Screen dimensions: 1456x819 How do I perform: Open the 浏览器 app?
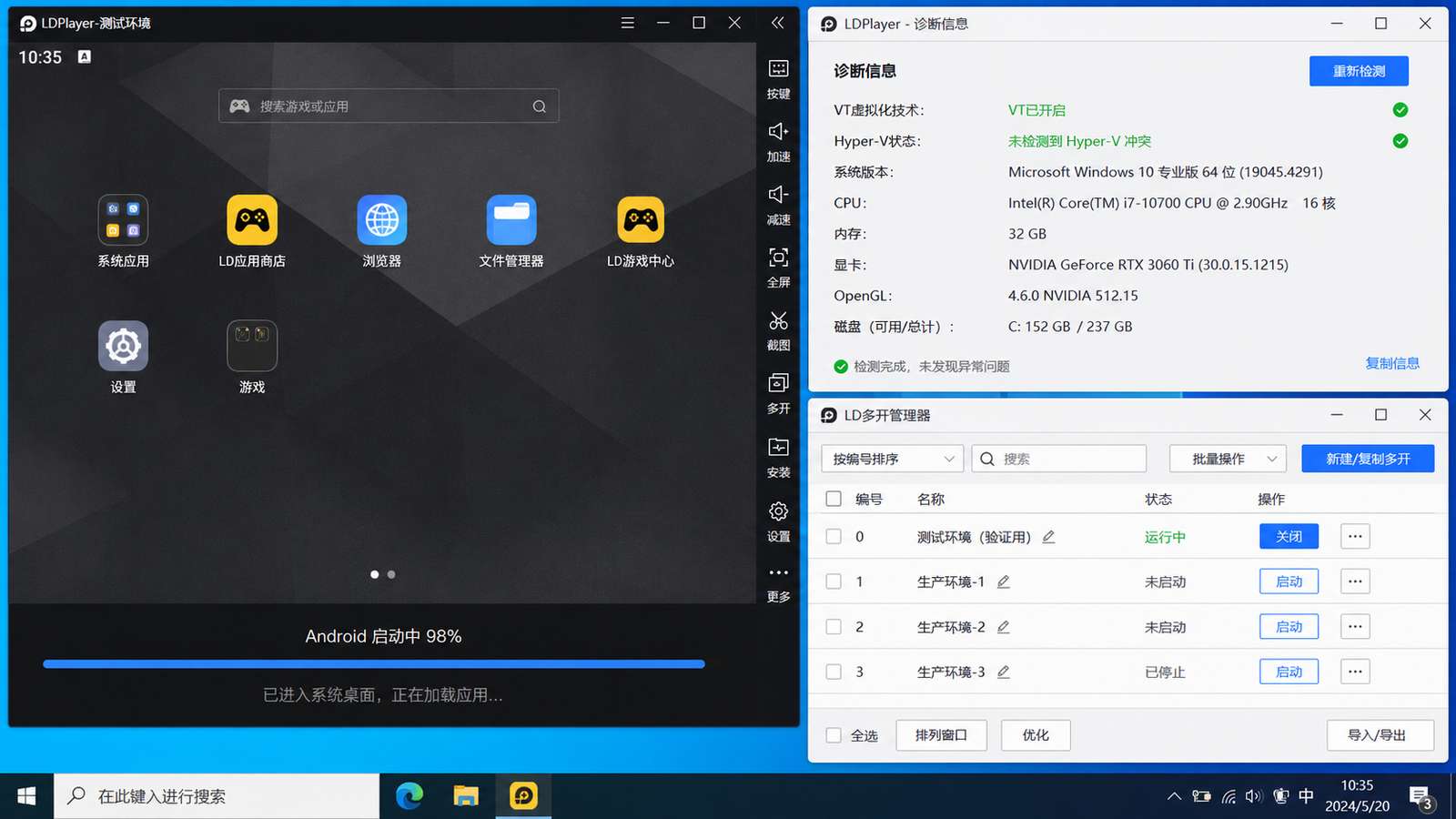click(x=381, y=231)
